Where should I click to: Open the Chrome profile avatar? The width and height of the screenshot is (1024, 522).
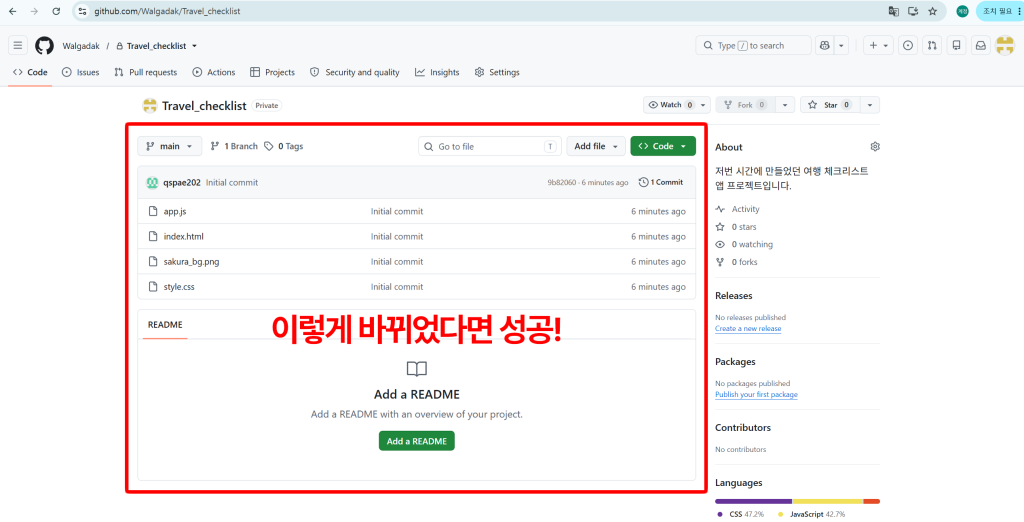tap(962, 11)
